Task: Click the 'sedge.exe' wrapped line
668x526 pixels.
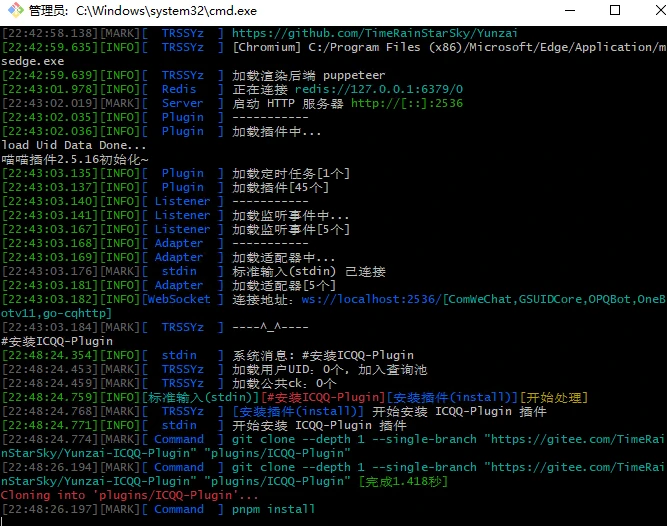Action: pos(33,61)
